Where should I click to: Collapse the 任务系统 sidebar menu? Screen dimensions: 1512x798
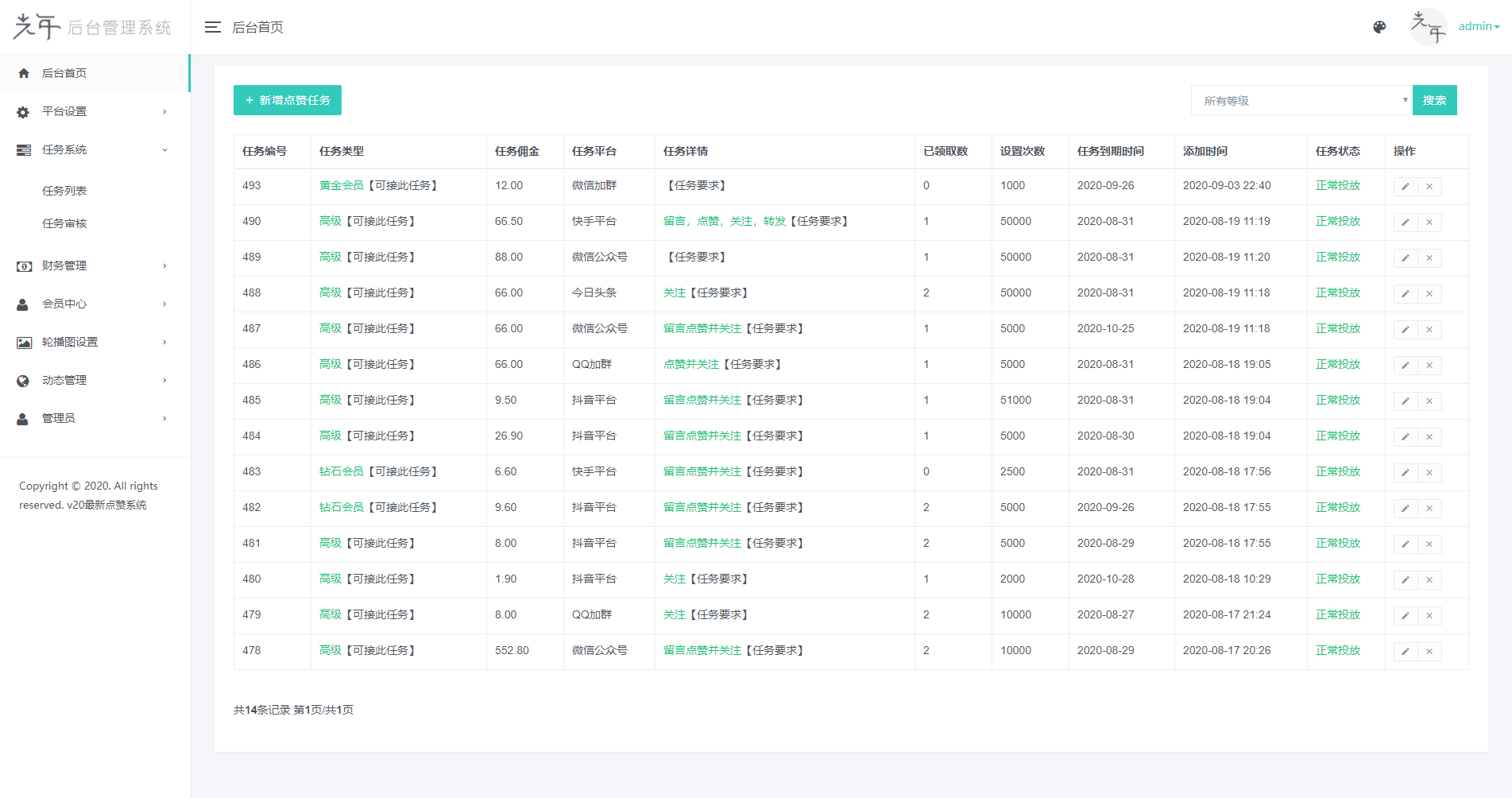coord(93,150)
